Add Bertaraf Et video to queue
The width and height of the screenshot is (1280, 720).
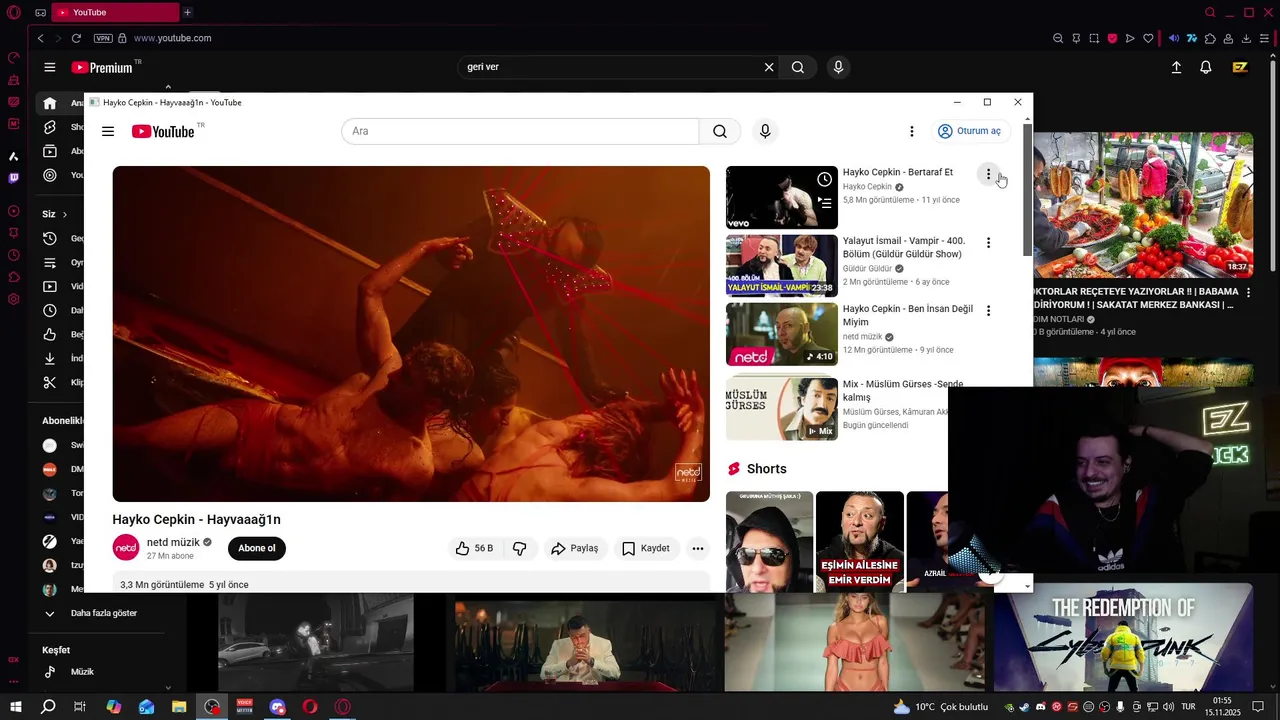point(824,203)
